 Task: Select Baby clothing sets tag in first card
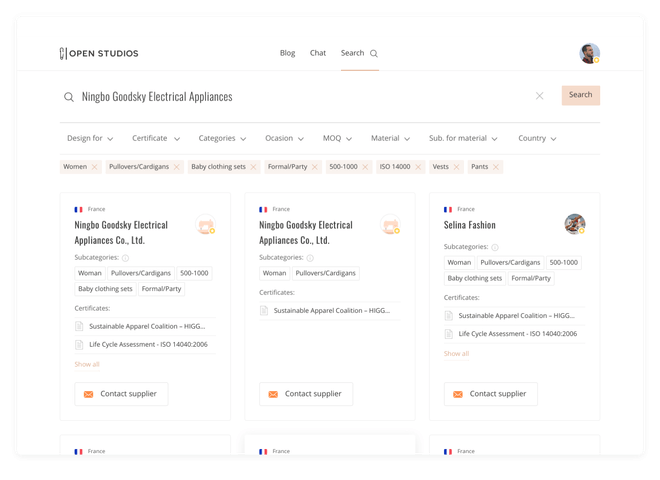(x=105, y=289)
